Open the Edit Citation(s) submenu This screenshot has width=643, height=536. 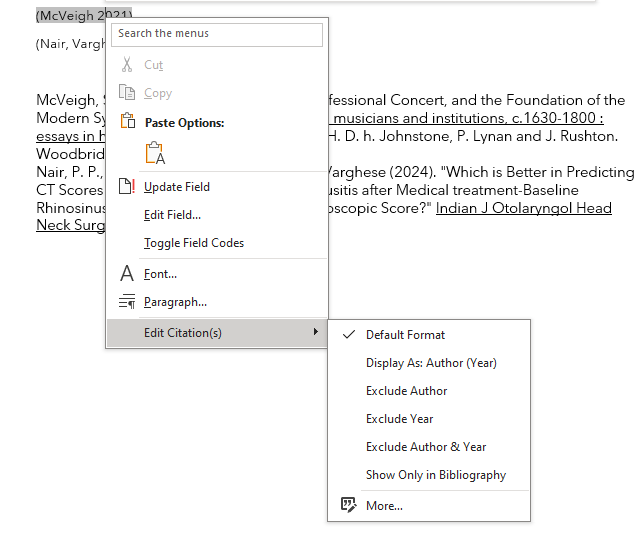click(183, 333)
